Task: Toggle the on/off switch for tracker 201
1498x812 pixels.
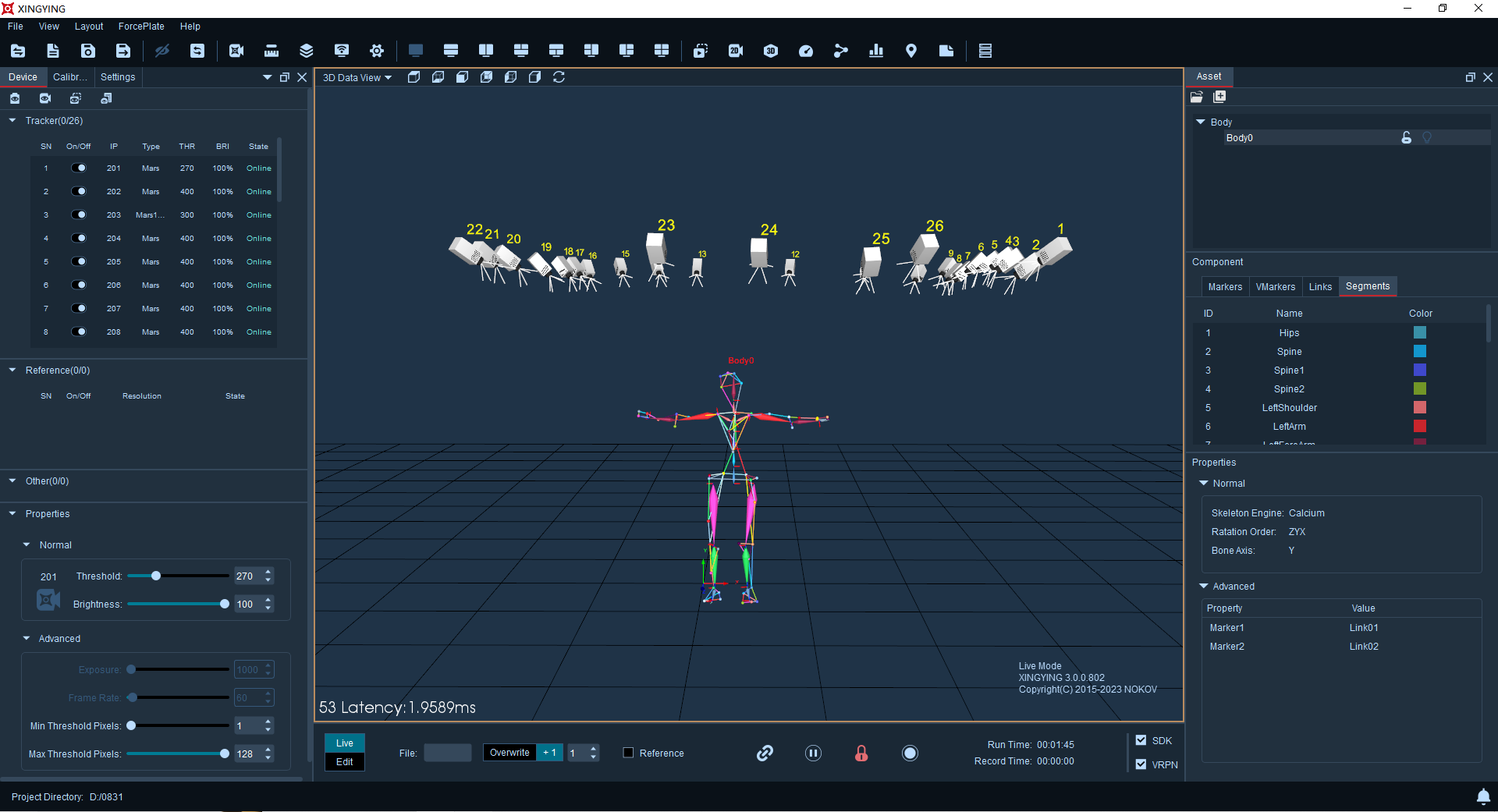Action: 79,168
